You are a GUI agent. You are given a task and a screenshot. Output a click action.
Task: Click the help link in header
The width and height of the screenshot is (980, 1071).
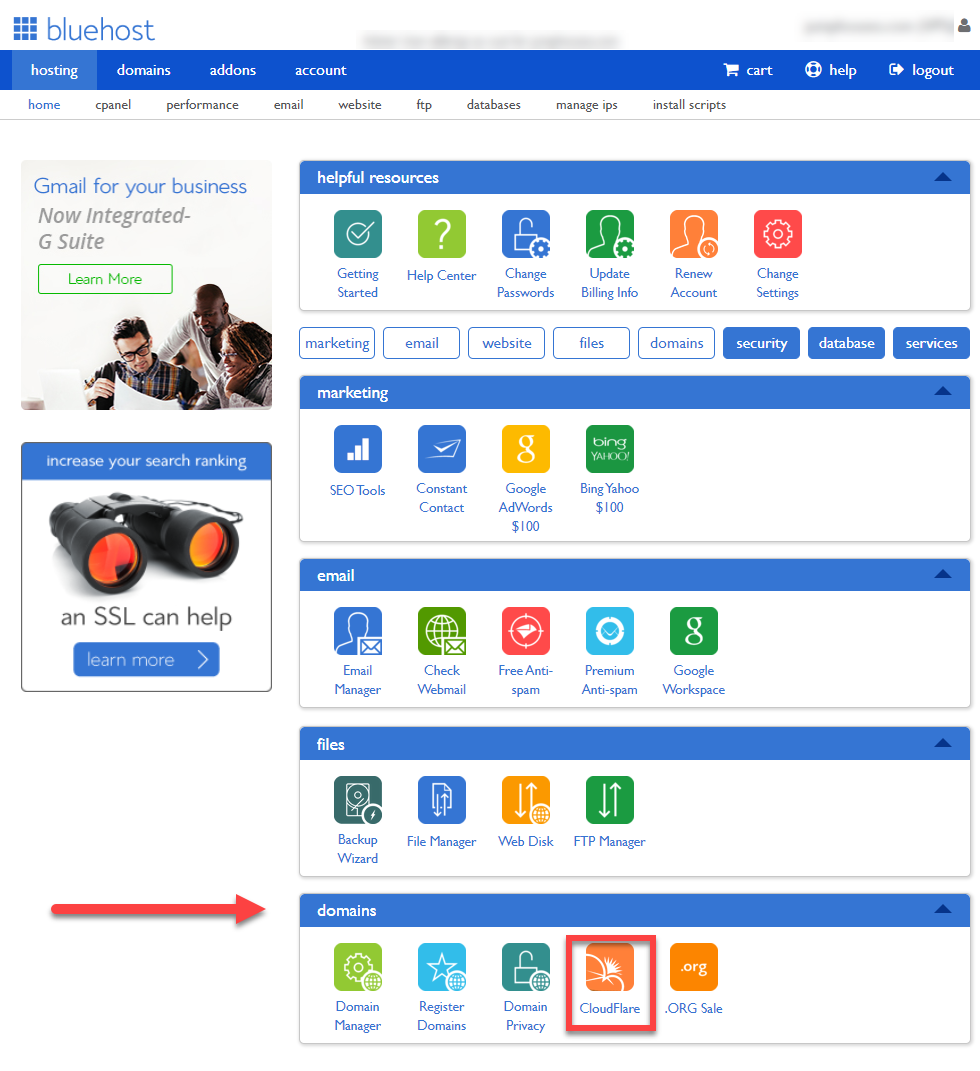tap(830, 70)
